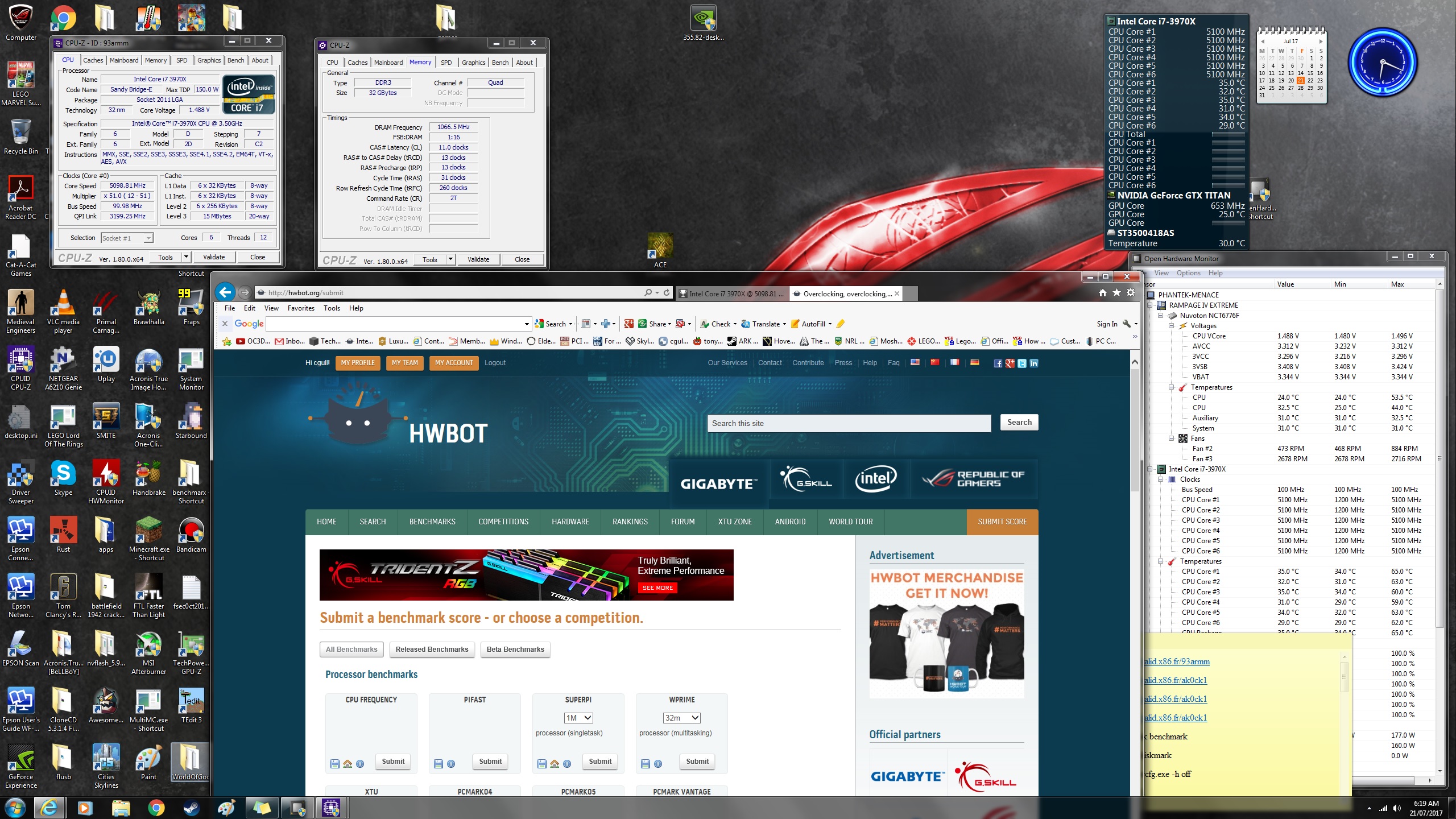
Task: Open Steam from the taskbar
Action: [191, 808]
